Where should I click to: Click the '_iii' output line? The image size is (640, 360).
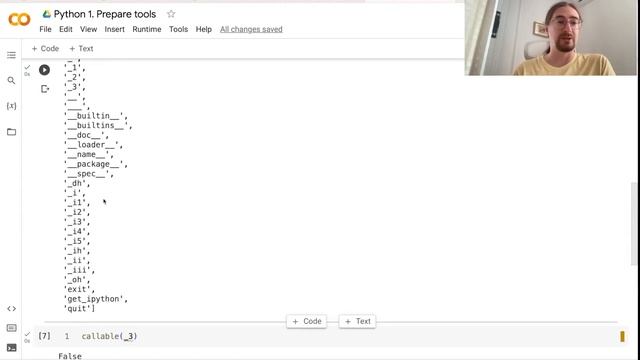79,270
